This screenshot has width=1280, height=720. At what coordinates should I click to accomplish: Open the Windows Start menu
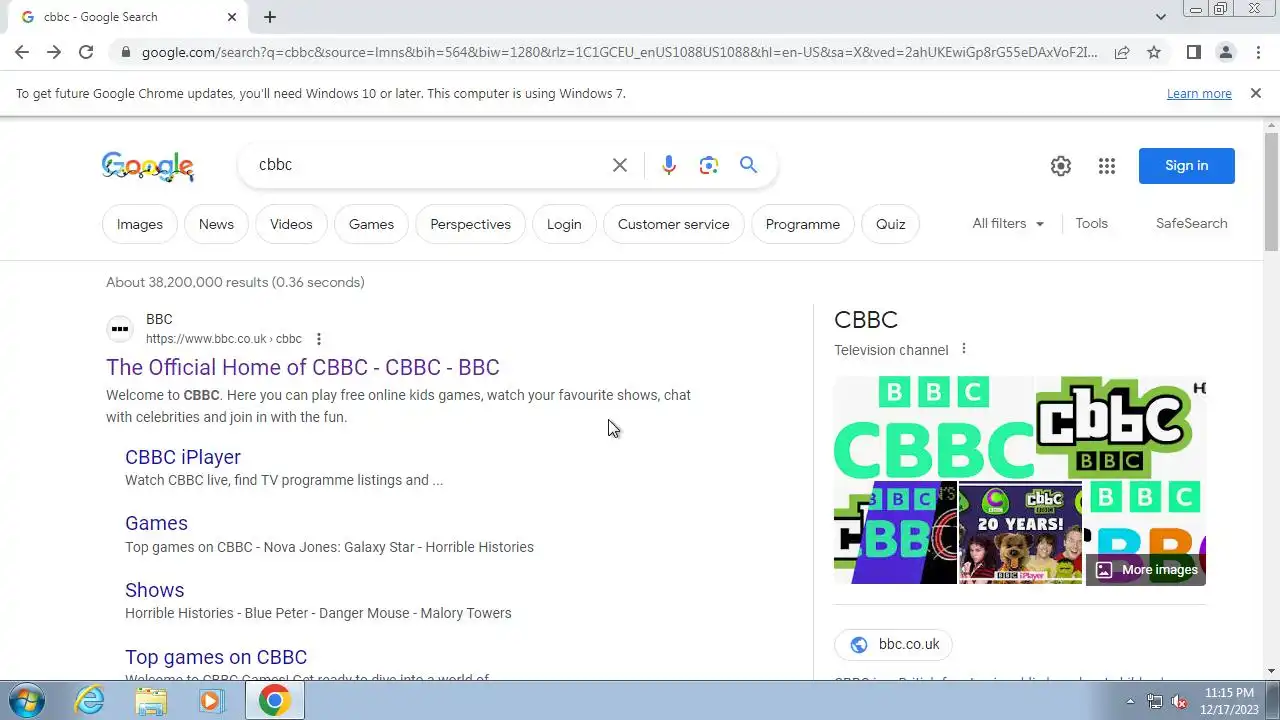(x=27, y=700)
